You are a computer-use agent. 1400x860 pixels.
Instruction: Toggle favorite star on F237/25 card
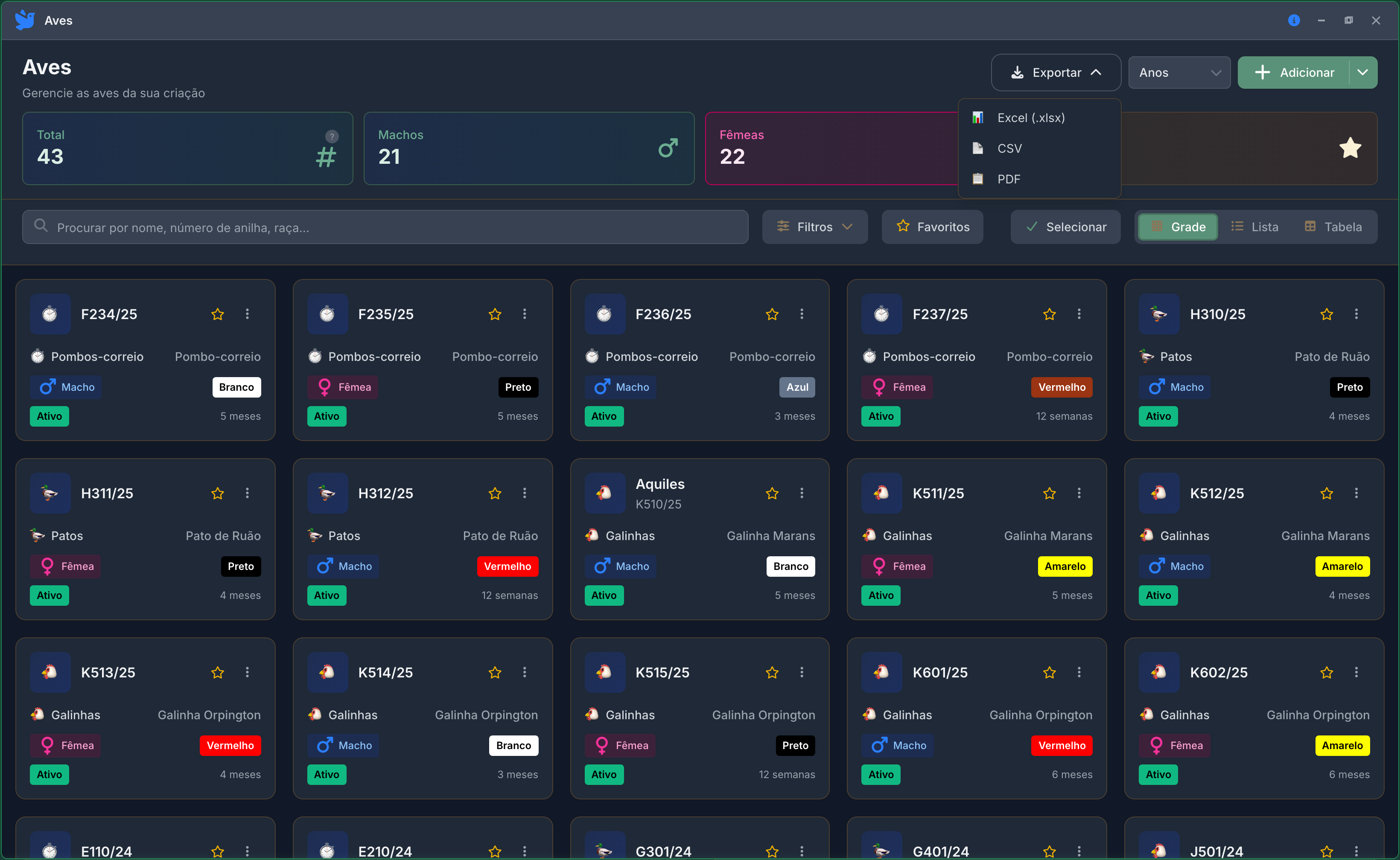coord(1050,314)
